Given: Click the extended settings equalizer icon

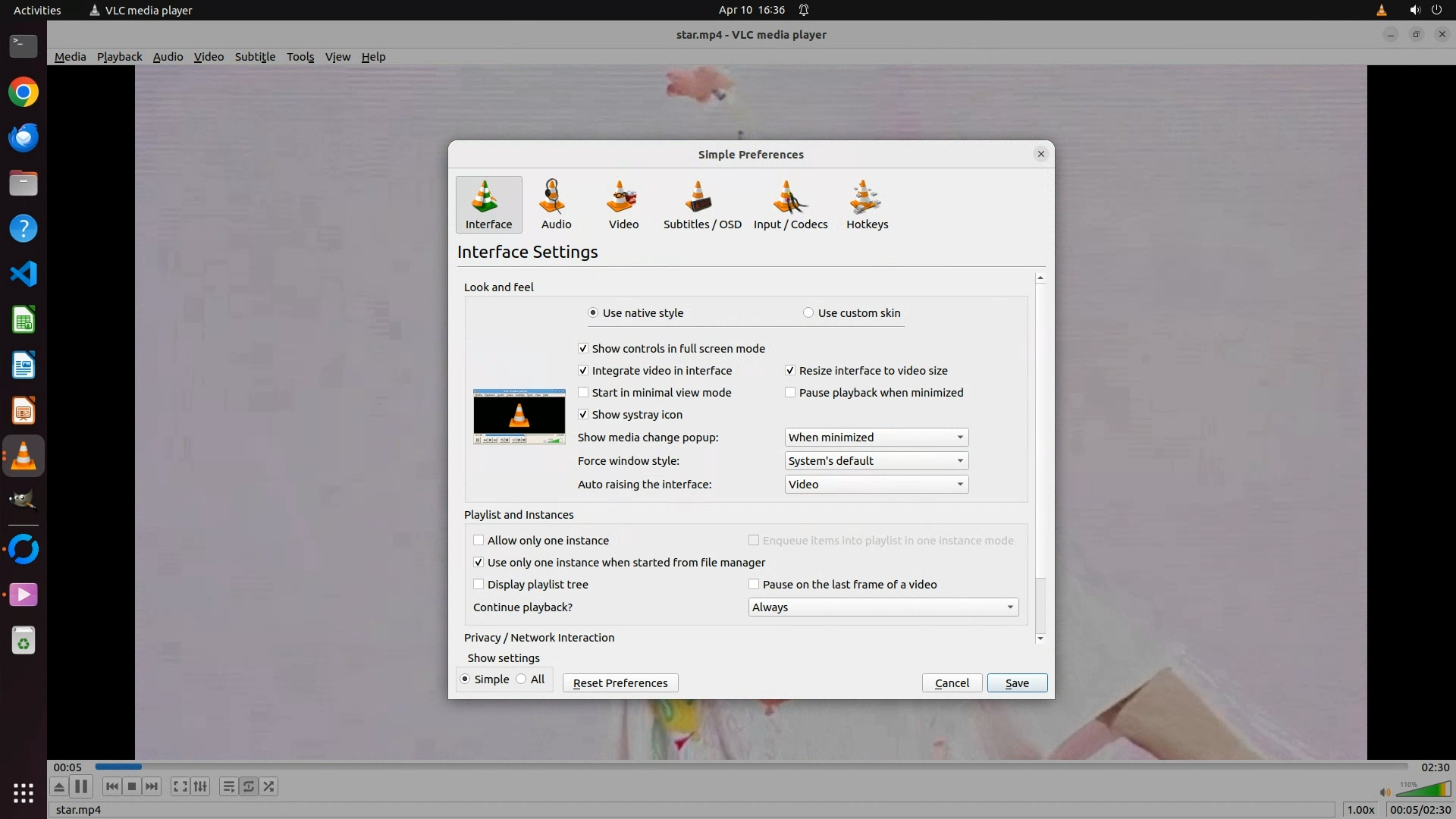Looking at the screenshot, I should coord(200,786).
